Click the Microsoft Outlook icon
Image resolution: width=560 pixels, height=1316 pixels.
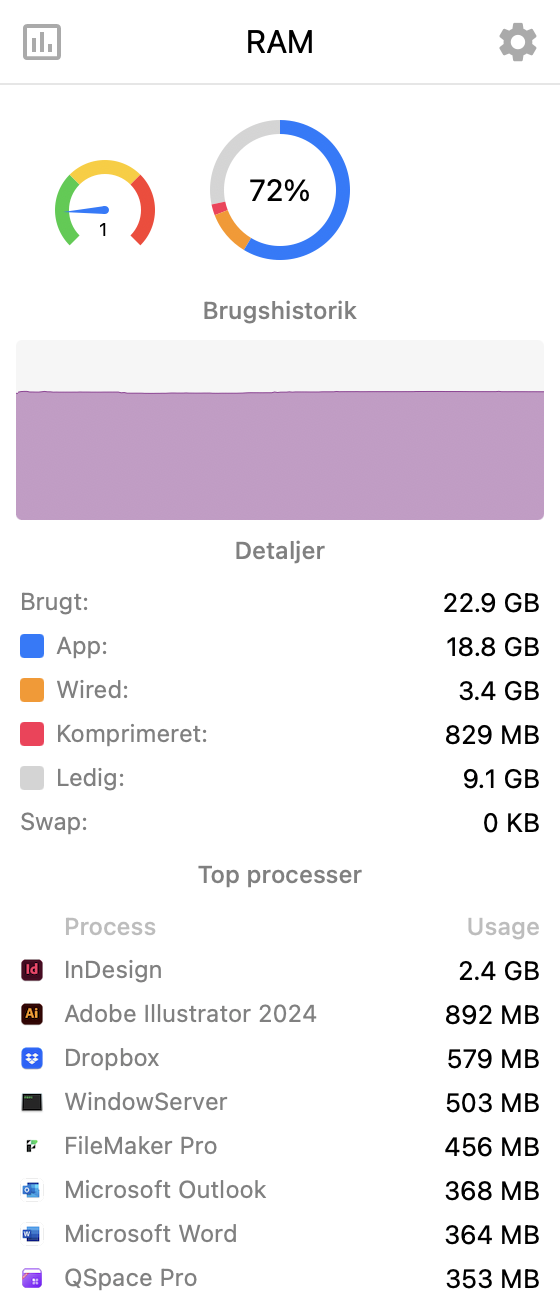coord(32,1189)
